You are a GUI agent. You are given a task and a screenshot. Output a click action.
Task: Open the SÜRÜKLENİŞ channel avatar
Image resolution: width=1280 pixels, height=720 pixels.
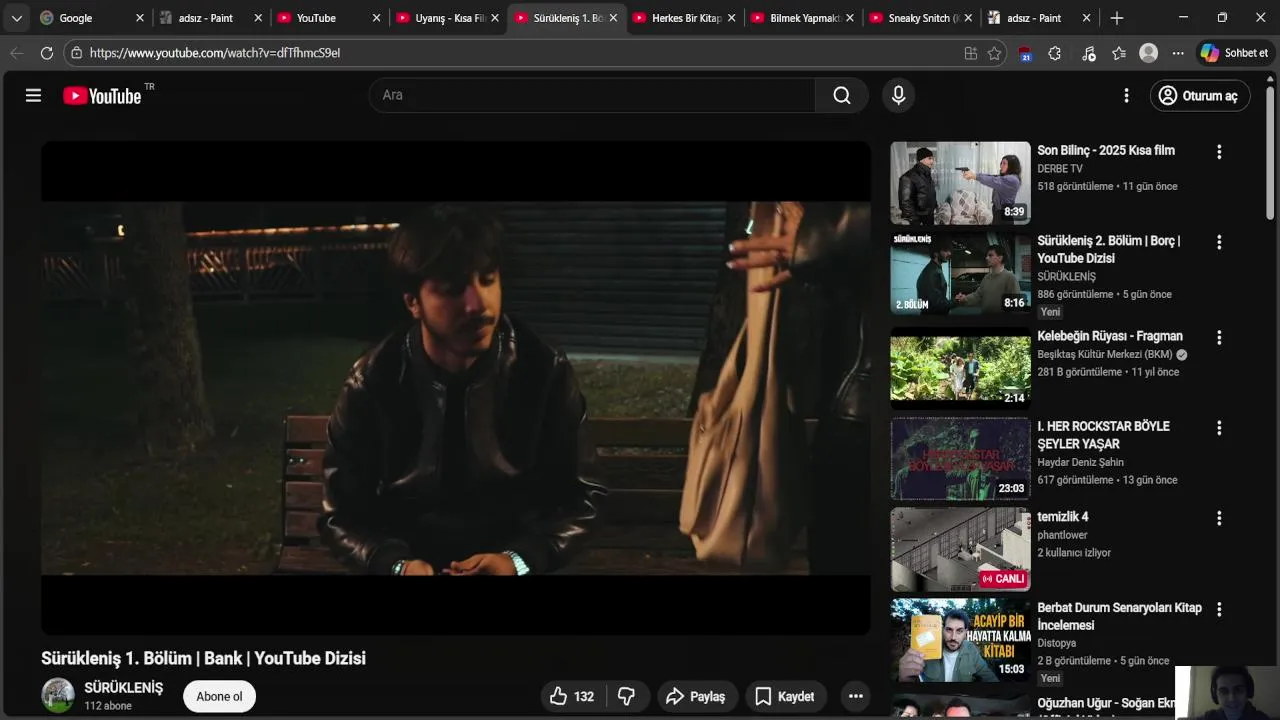pos(58,696)
